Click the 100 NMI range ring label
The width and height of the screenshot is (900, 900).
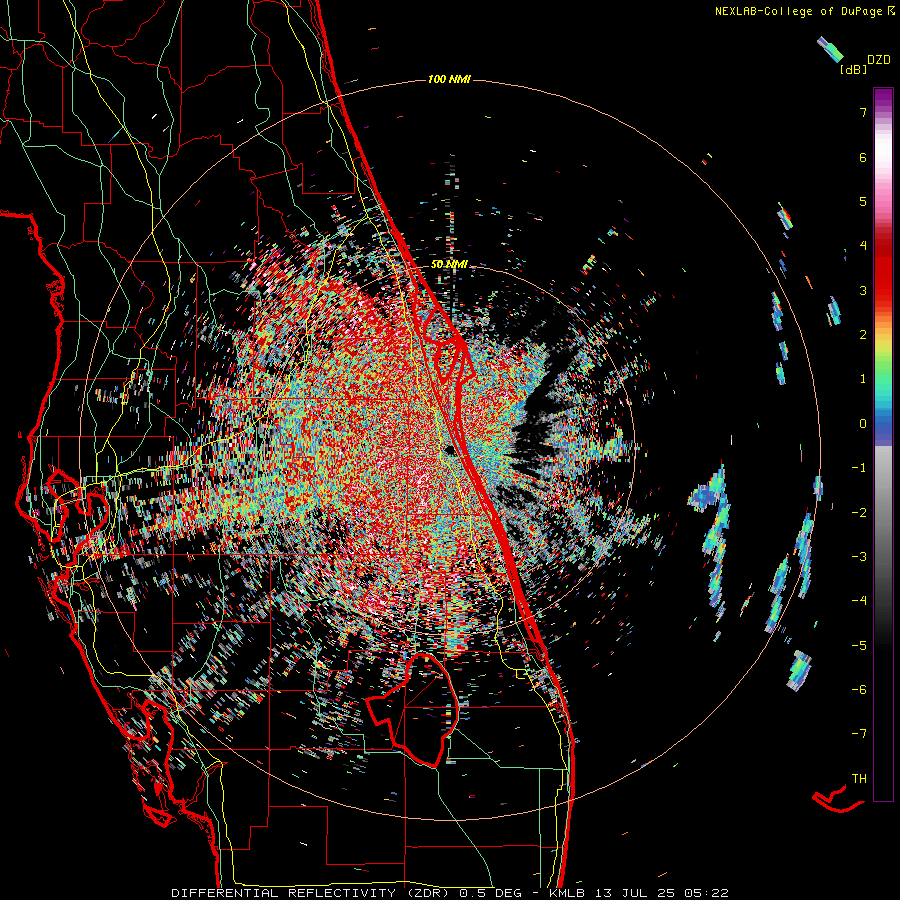pyautogui.click(x=449, y=79)
